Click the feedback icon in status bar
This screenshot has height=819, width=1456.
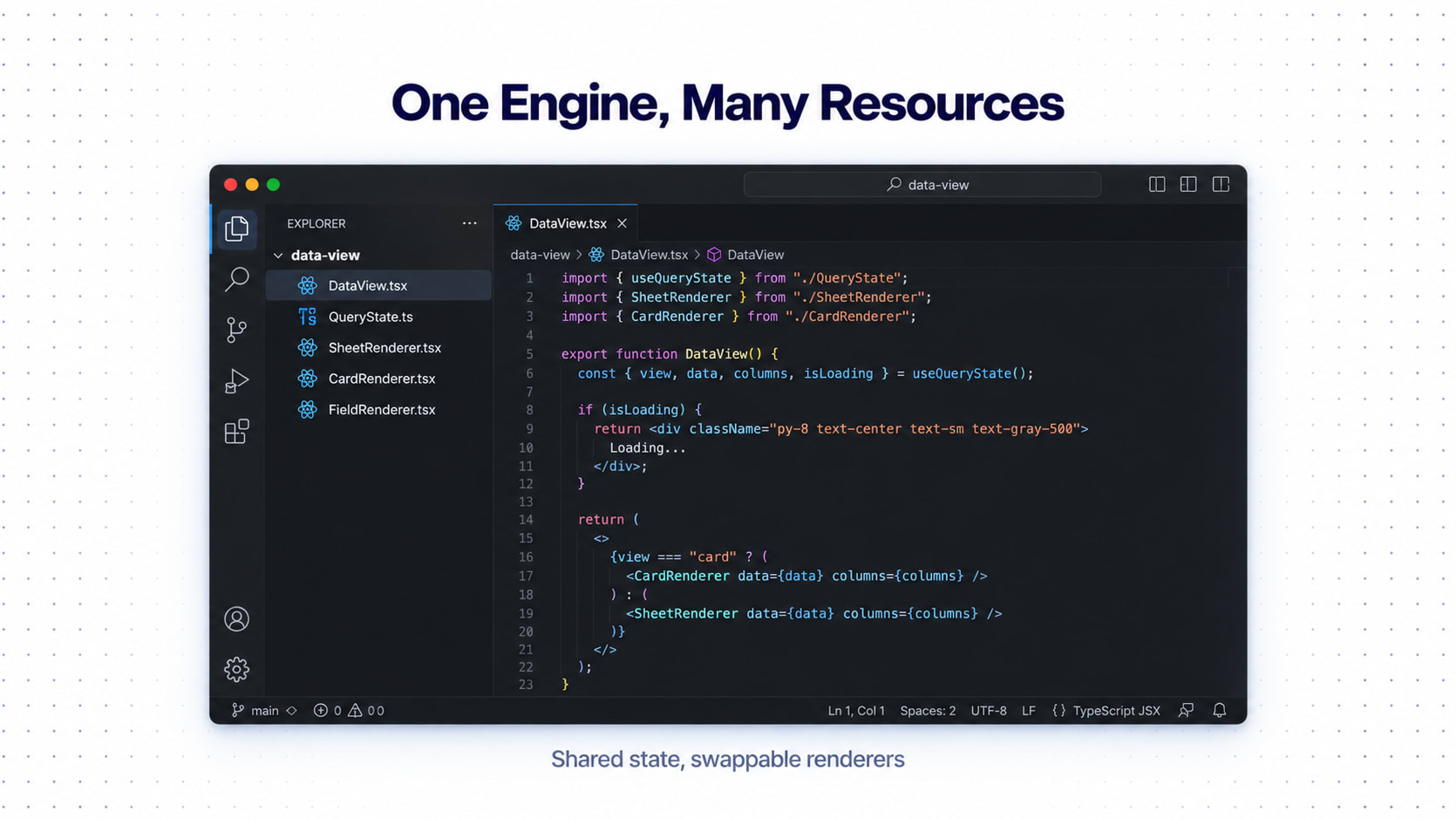click(x=1187, y=711)
